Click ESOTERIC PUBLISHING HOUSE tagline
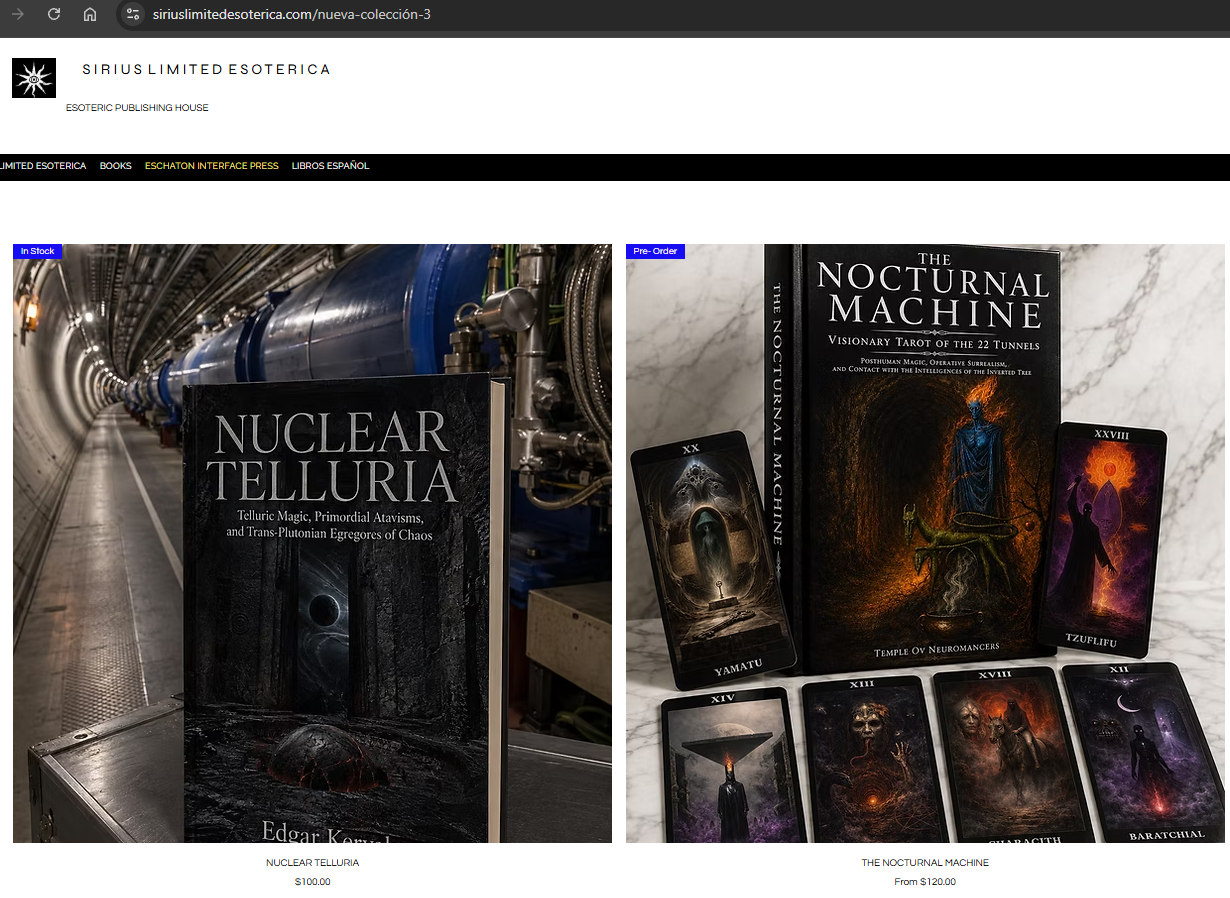 137,108
